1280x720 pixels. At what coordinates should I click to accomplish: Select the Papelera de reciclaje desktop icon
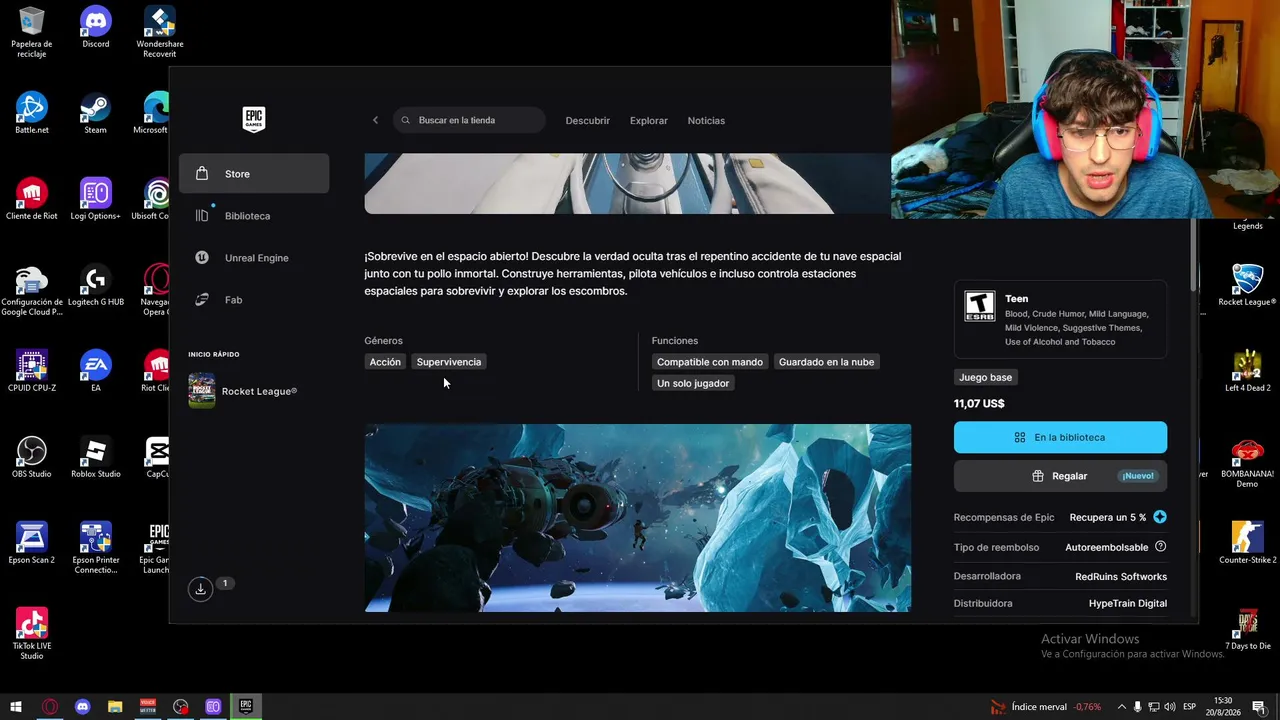pos(31,33)
